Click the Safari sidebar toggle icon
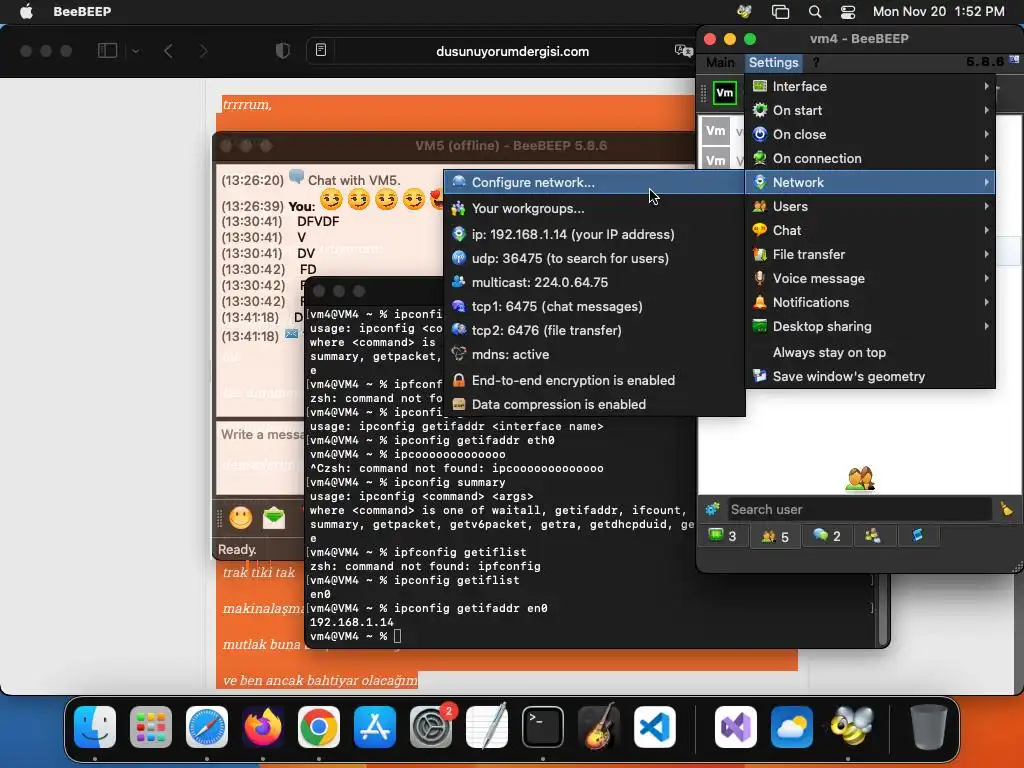 coord(107,51)
